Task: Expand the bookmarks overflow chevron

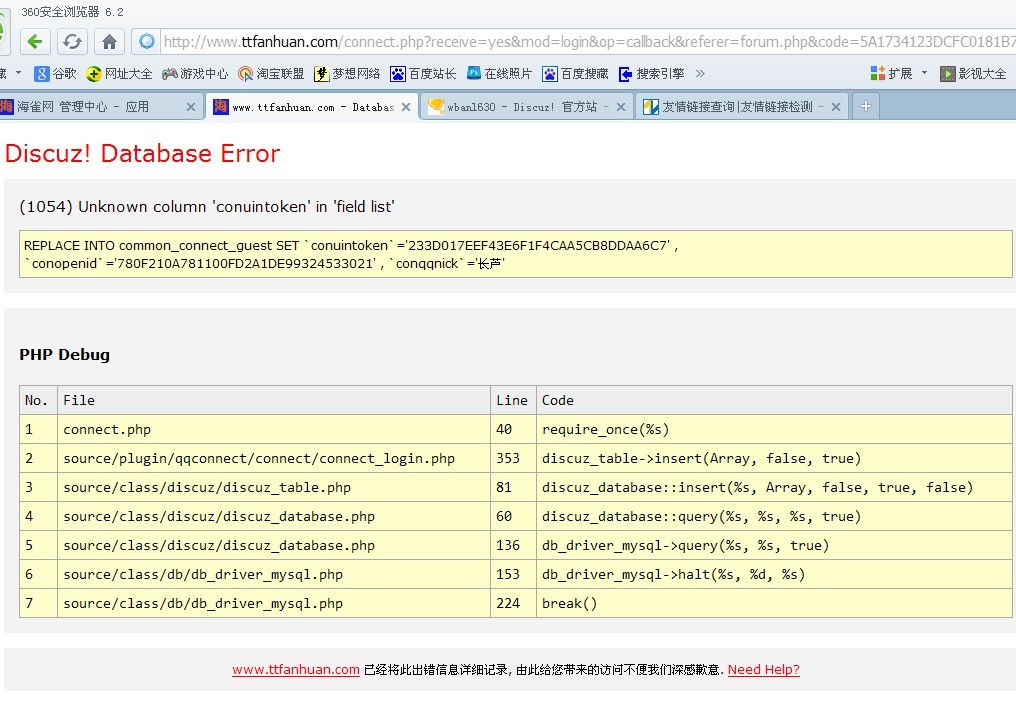Action: click(x=700, y=74)
